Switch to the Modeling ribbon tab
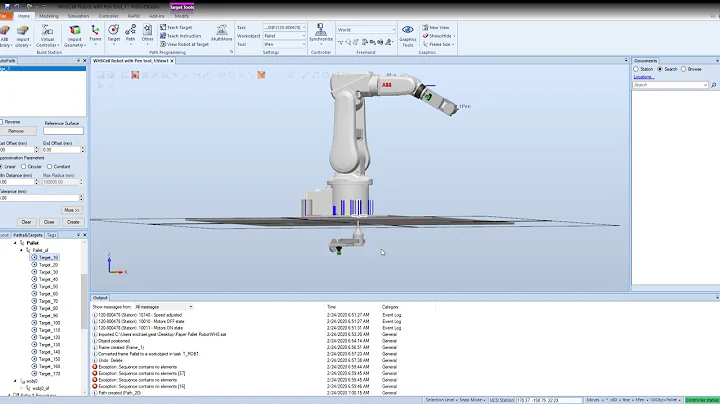Viewport: 720px width, 404px height. click(49, 16)
